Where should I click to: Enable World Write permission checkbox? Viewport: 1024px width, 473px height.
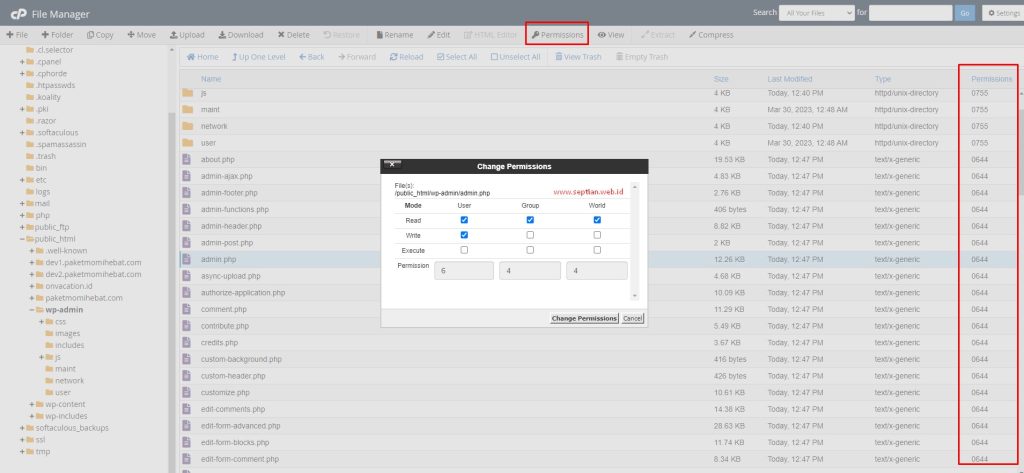[597, 235]
